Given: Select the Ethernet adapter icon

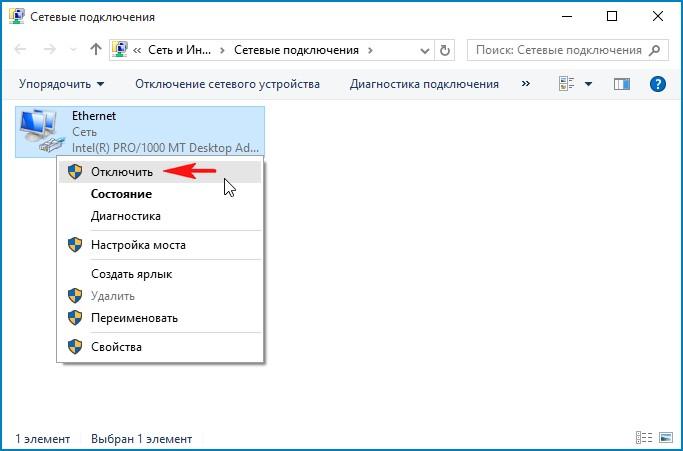Looking at the screenshot, I should (x=42, y=131).
